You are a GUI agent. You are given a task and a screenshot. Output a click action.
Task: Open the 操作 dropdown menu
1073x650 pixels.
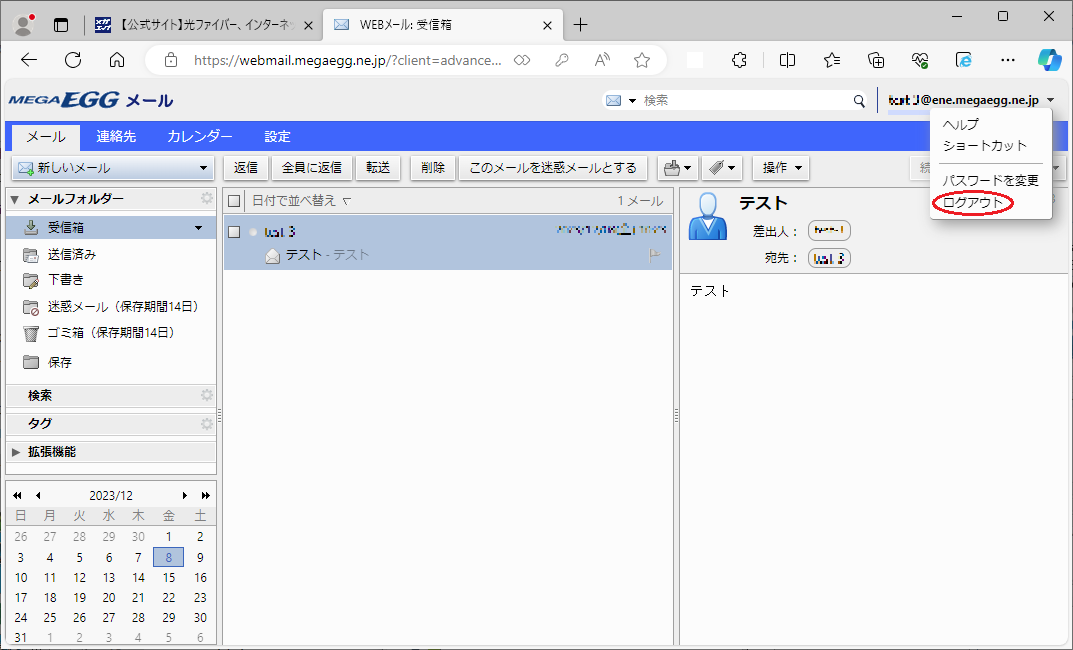coord(781,168)
